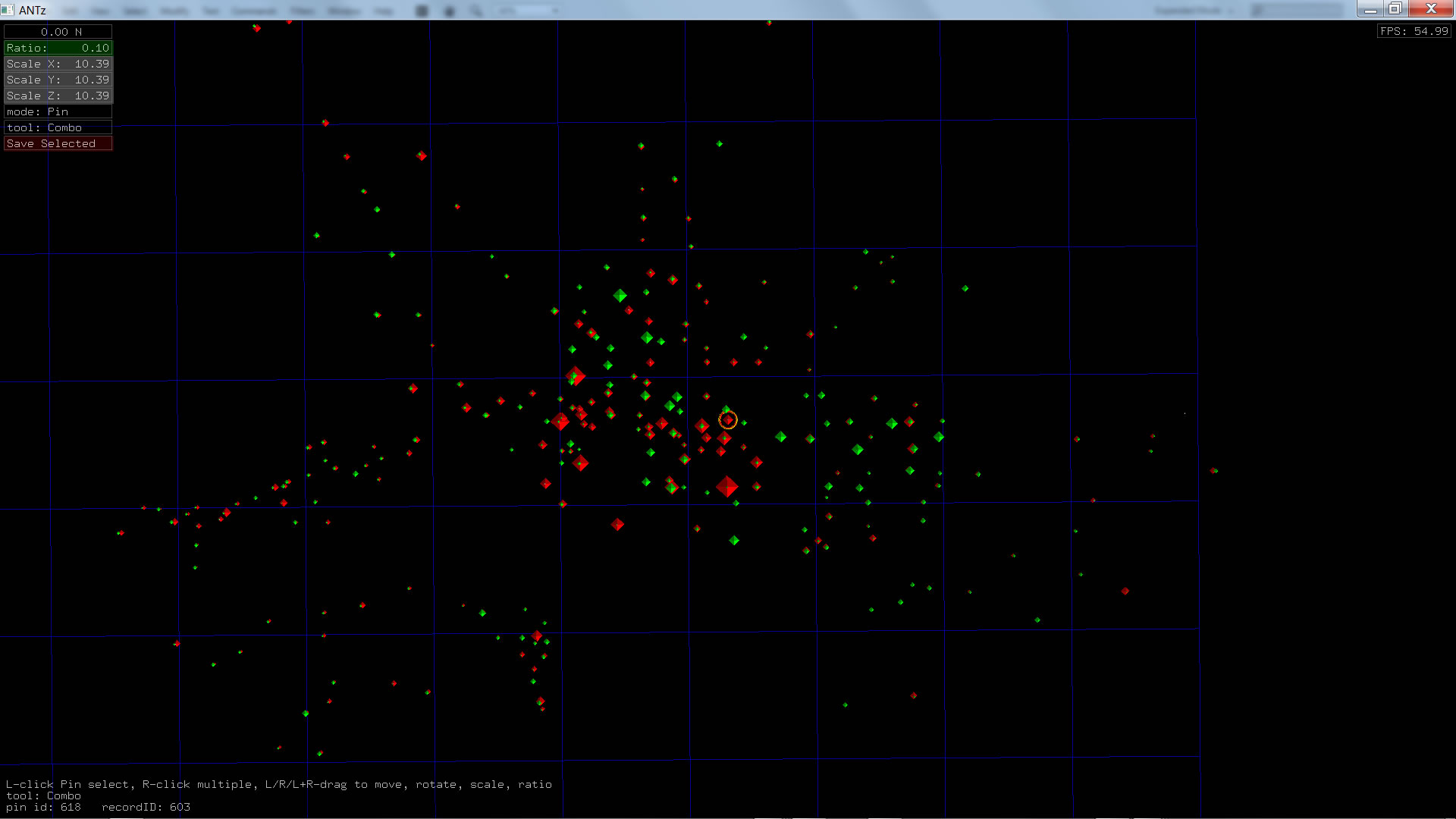Select the Scale Z field
1456x819 pixels.
(58, 96)
